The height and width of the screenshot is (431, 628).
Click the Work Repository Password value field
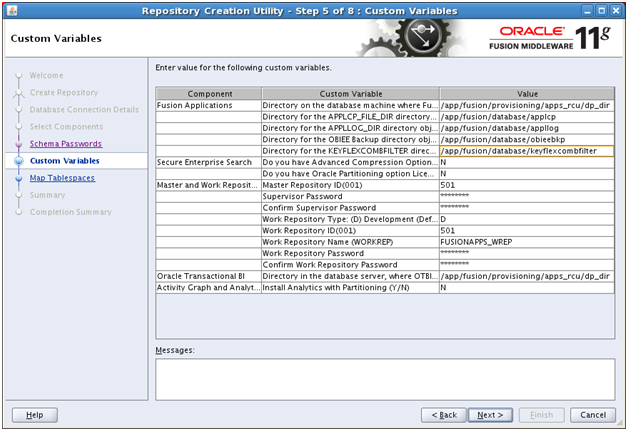pos(527,254)
